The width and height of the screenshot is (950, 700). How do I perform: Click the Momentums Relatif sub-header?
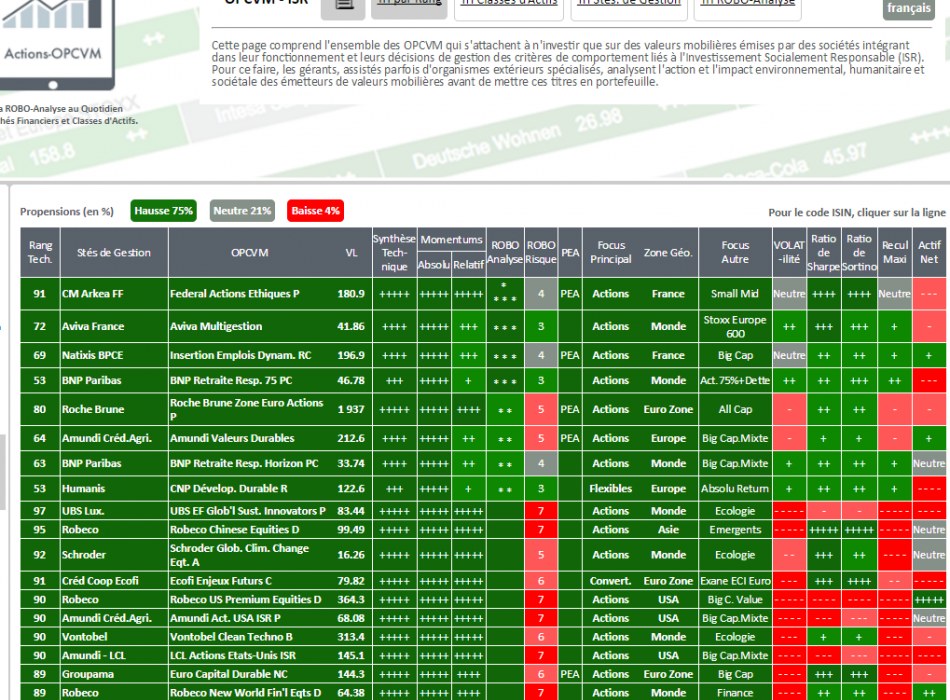point(468,265)
